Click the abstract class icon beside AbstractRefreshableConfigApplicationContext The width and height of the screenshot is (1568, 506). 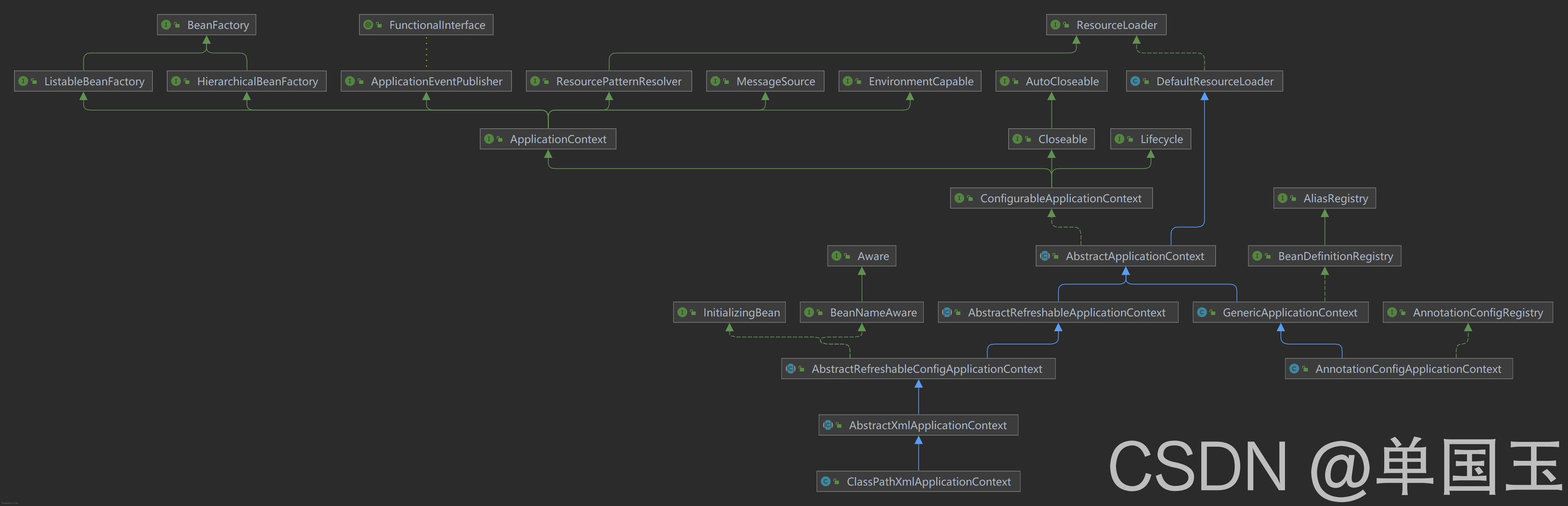click(x=790, y=368)
